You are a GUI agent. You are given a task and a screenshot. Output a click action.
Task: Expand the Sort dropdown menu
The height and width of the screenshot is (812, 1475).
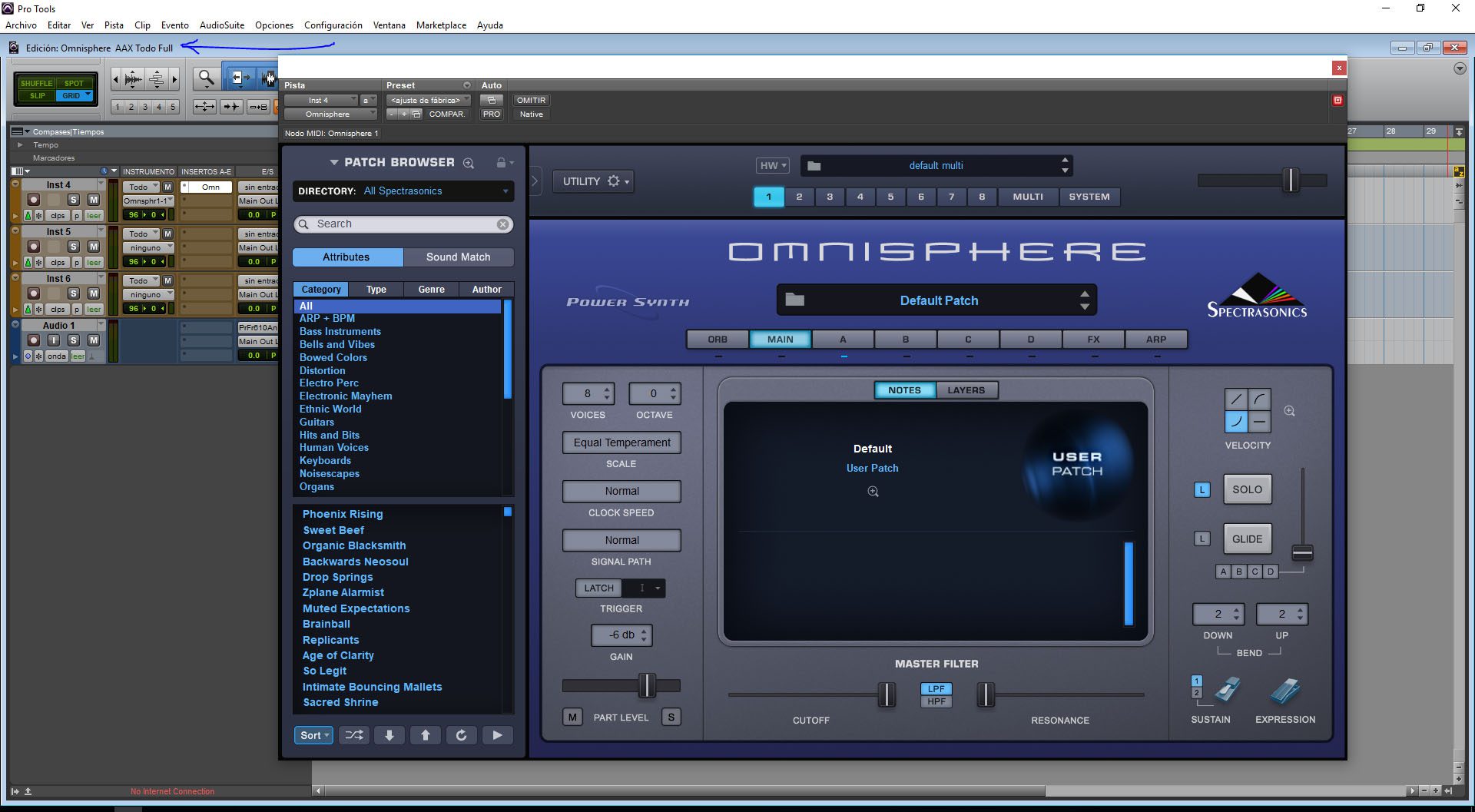[x=313, y=735]
